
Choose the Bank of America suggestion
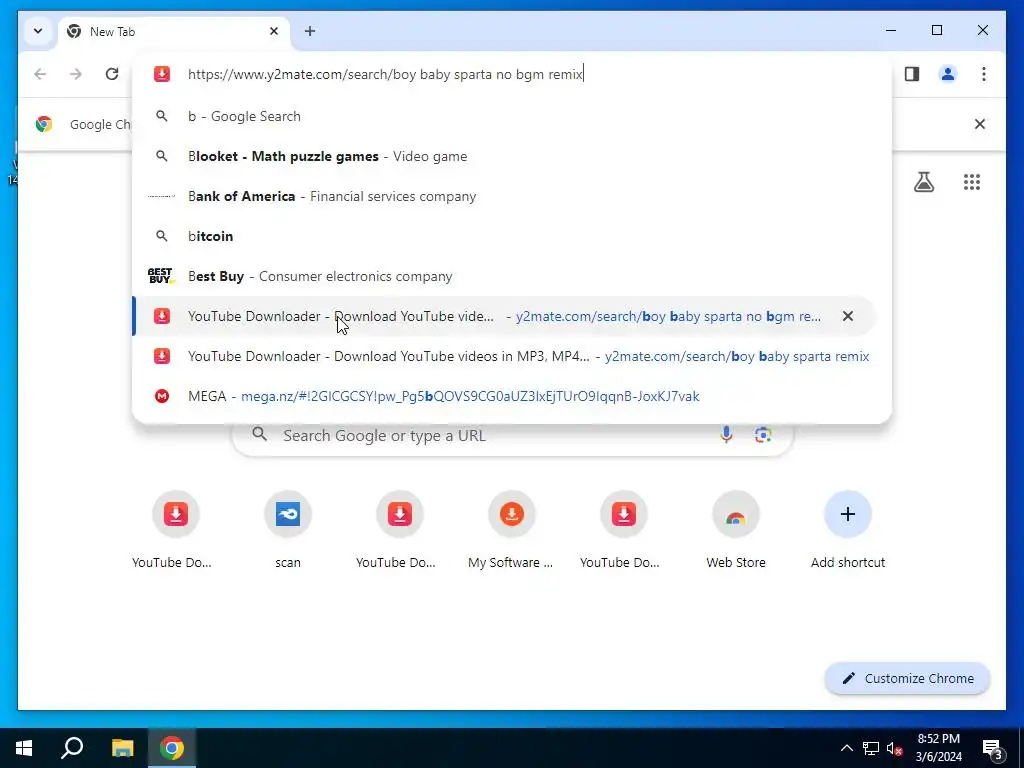(x=512, y=196)
